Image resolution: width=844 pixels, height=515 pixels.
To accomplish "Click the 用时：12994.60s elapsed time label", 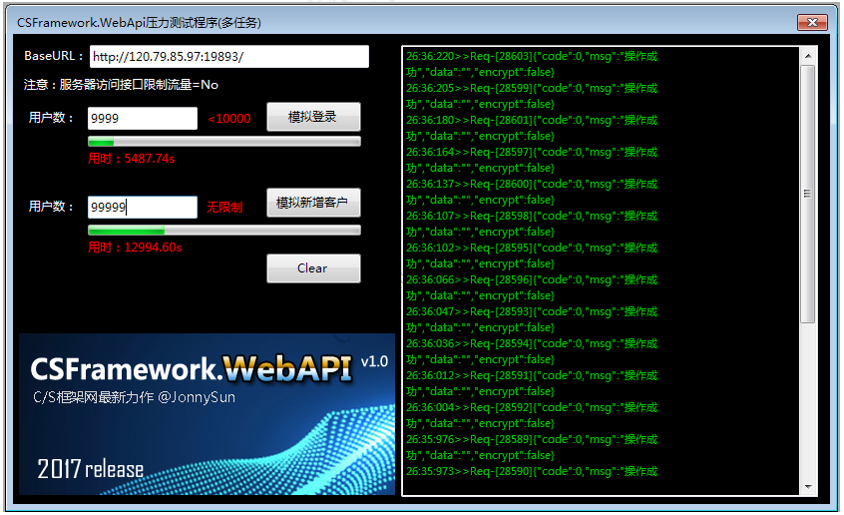I will 135,248.
